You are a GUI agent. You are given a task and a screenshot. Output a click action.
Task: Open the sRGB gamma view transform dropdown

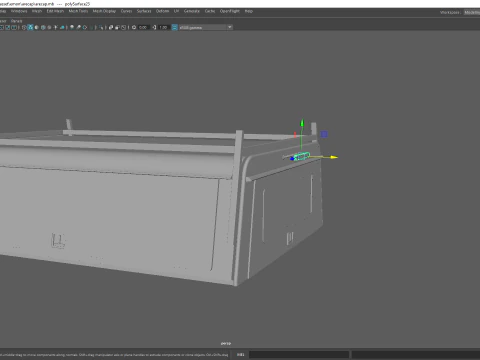205,27
